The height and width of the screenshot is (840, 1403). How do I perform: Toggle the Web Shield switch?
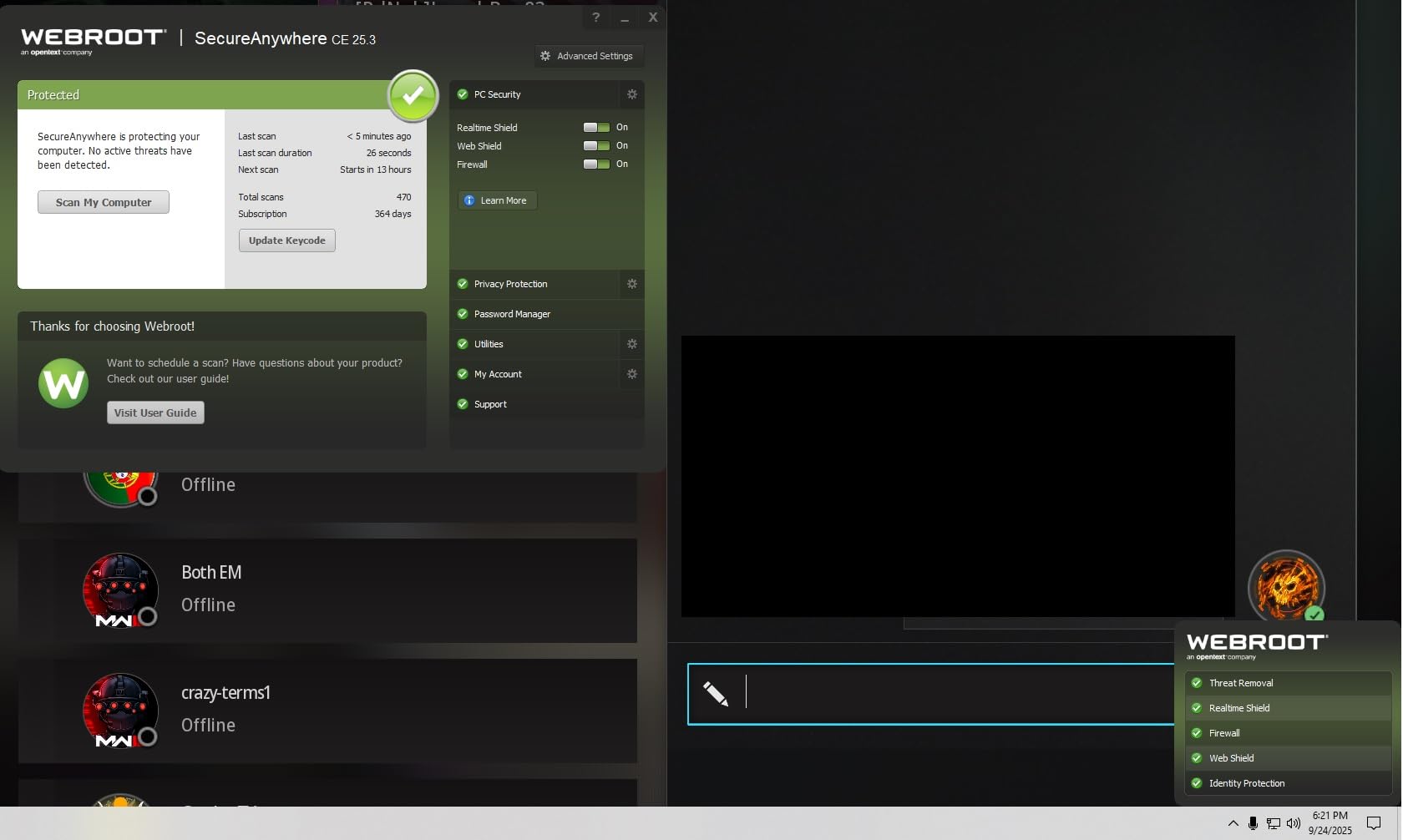596,146
